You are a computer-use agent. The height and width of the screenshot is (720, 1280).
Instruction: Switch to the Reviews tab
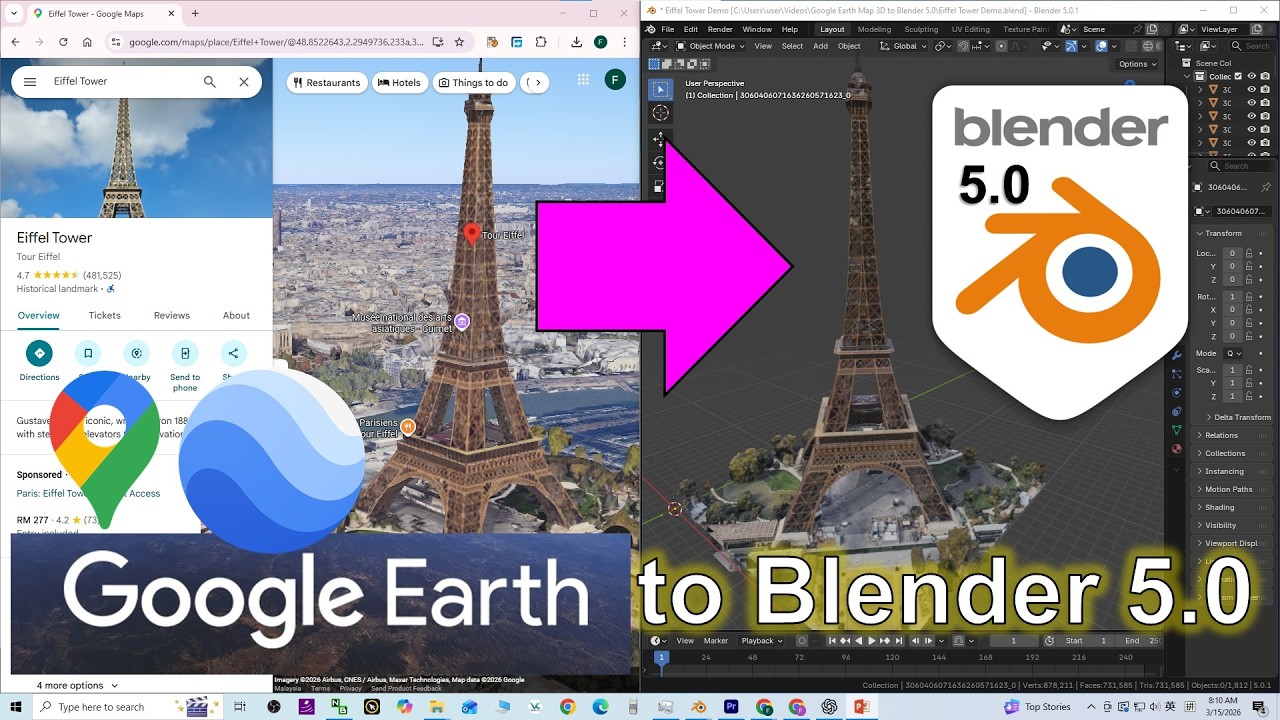[172, 315]
